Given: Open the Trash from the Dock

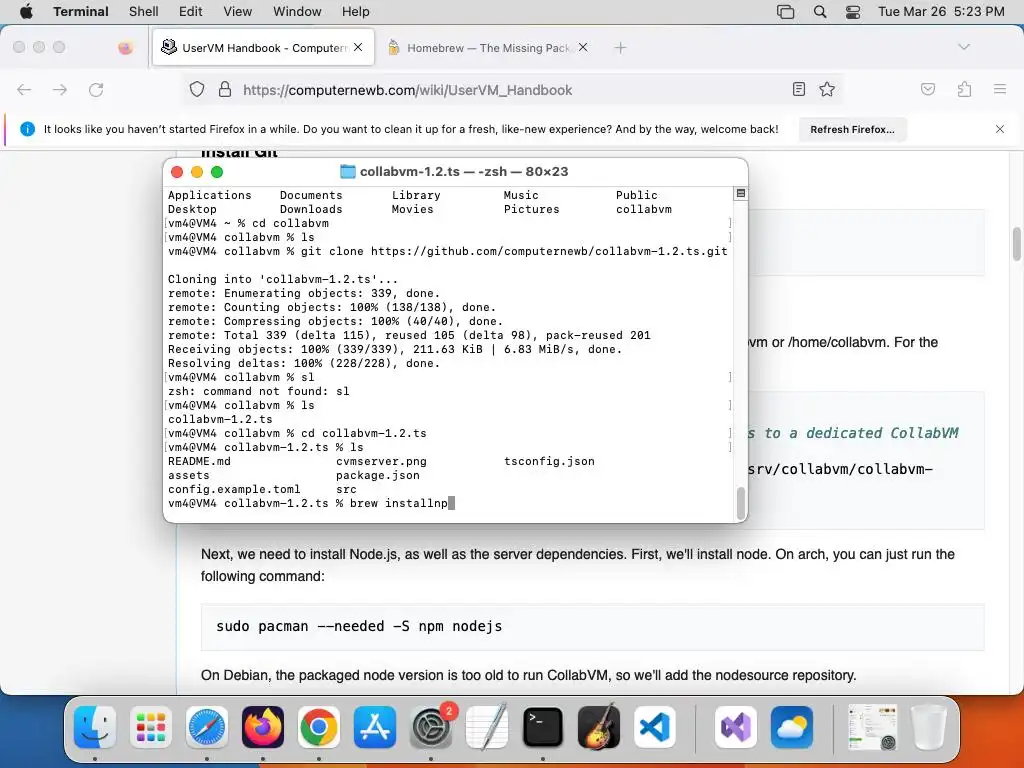Looking at the screenshot, I should coord(929,727).
